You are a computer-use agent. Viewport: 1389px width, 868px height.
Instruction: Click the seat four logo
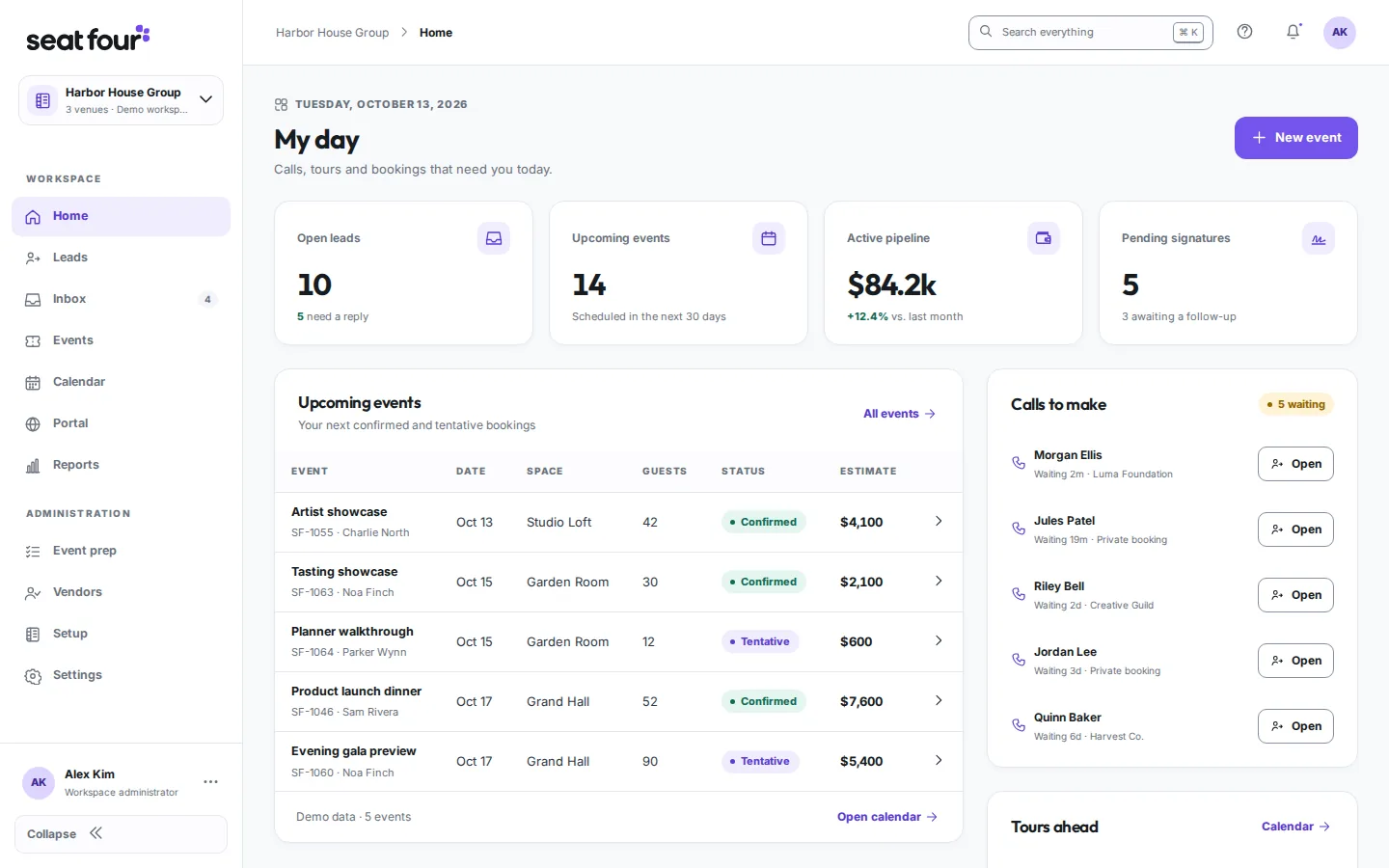pyautogui.click(x=88, y=39)
